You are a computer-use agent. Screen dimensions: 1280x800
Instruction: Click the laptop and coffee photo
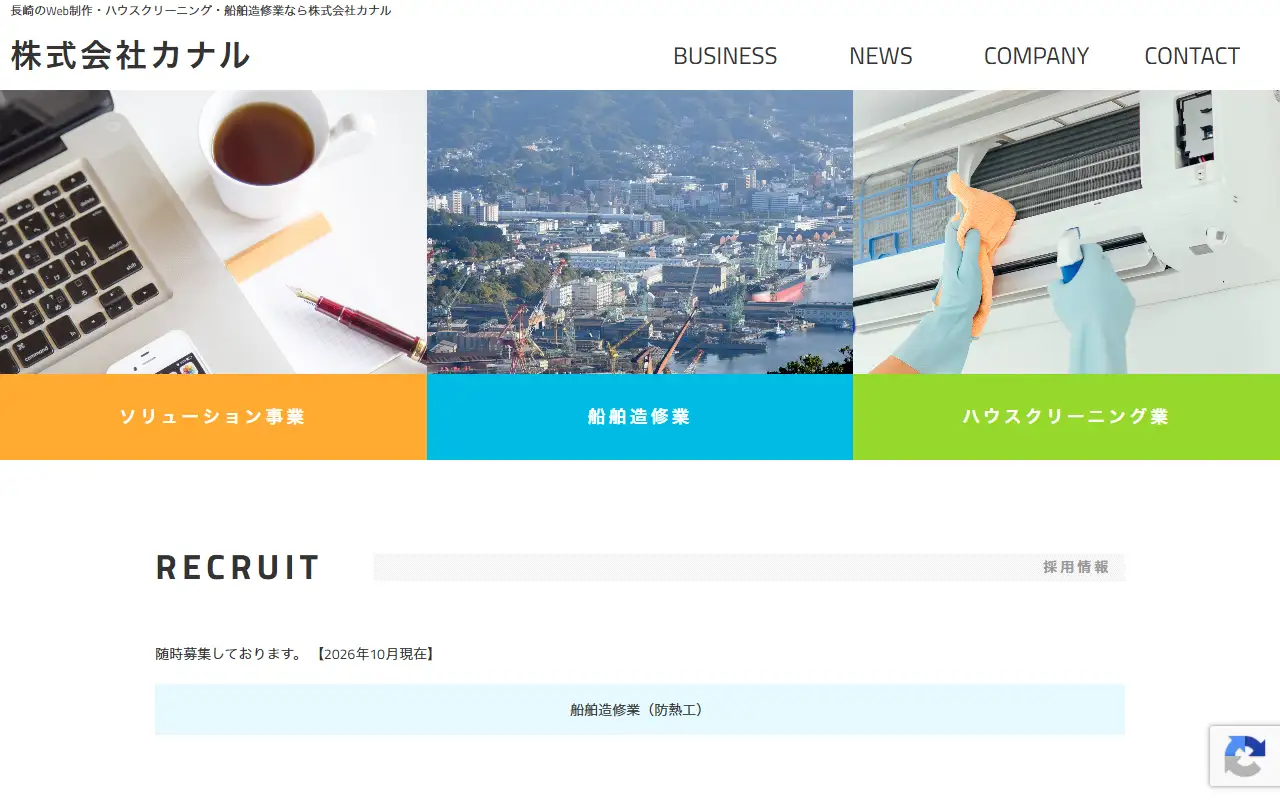point(213,232)
